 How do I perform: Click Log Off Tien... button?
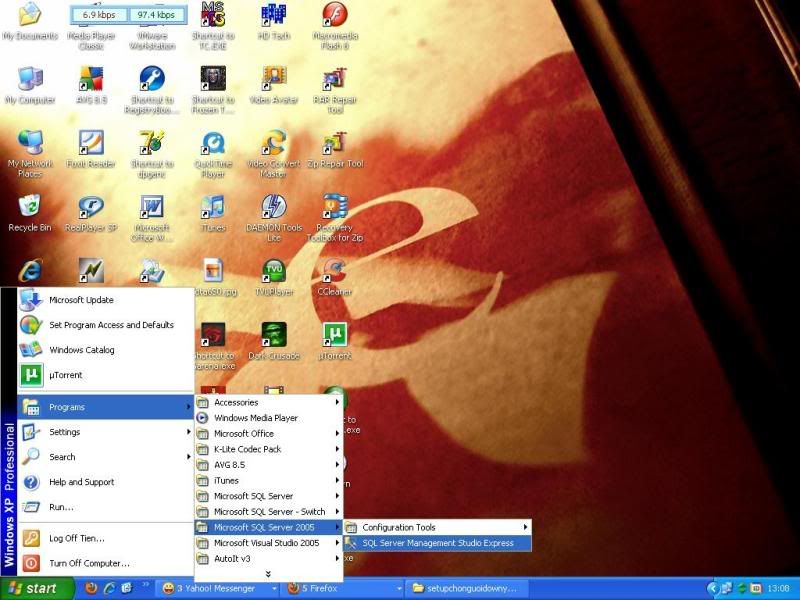coord(106,538)
